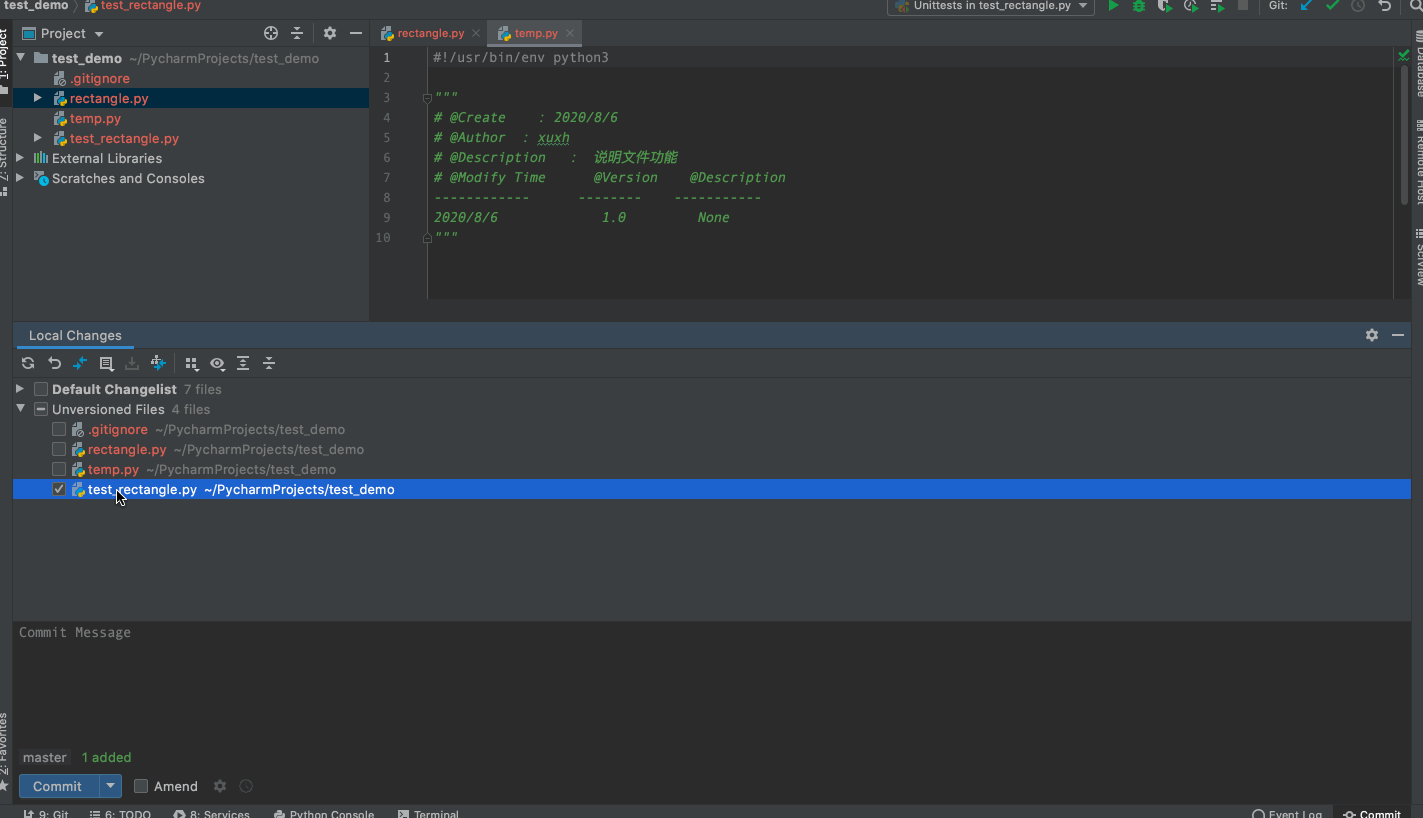Click Rollback icon in Local Changes toolbar
Screen dimensions: 1423x818
click(54, 363)
